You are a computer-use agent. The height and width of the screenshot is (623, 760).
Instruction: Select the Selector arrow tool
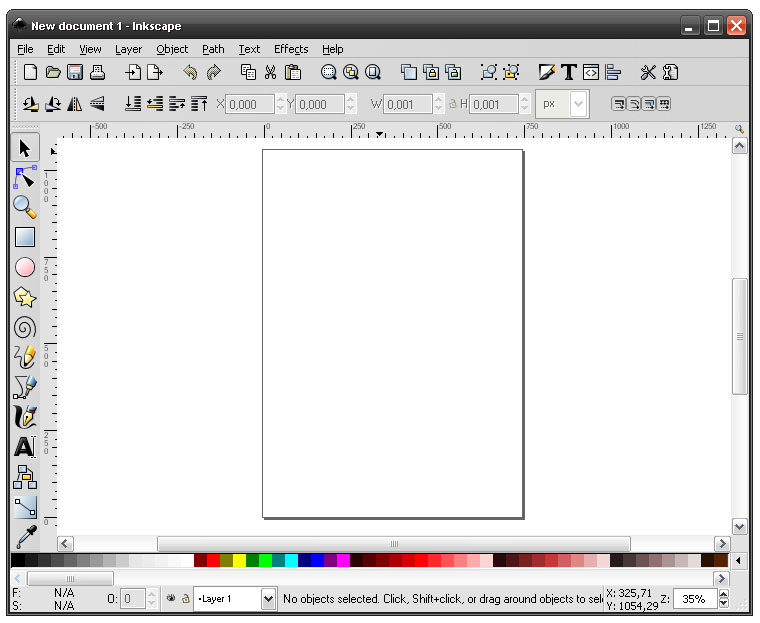coord(25,147)
